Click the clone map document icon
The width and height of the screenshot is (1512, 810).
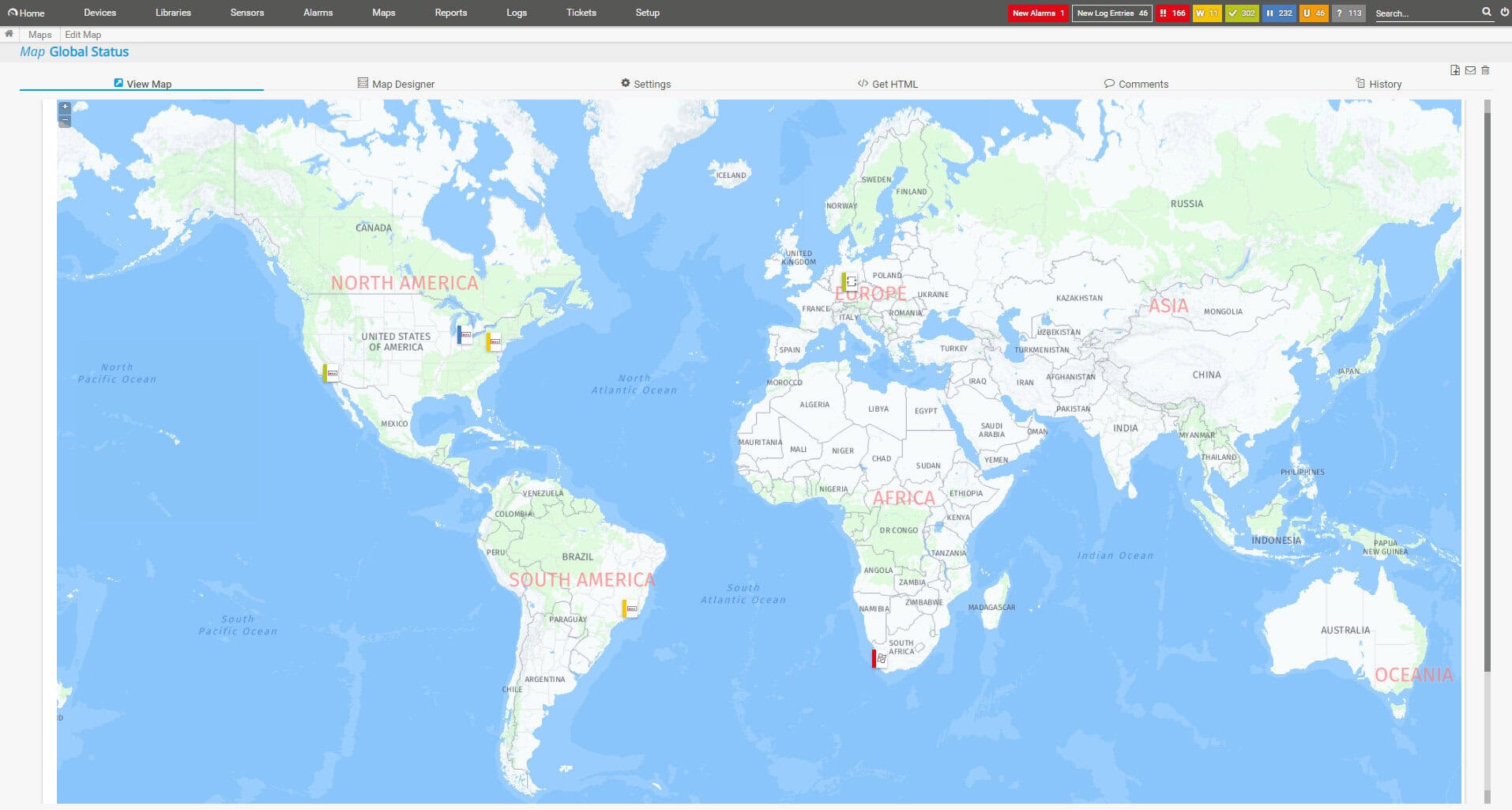1454,70
